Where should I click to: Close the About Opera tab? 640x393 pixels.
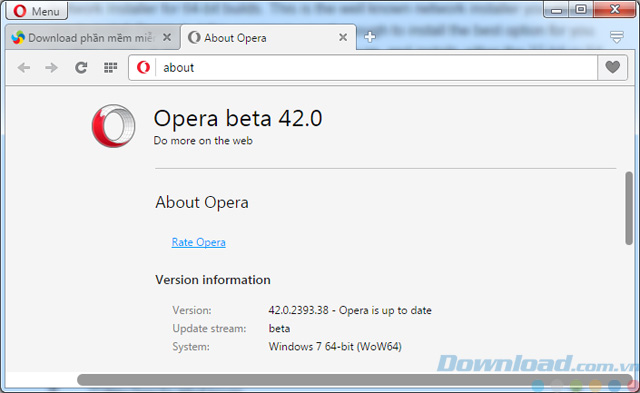coord(343,38)
